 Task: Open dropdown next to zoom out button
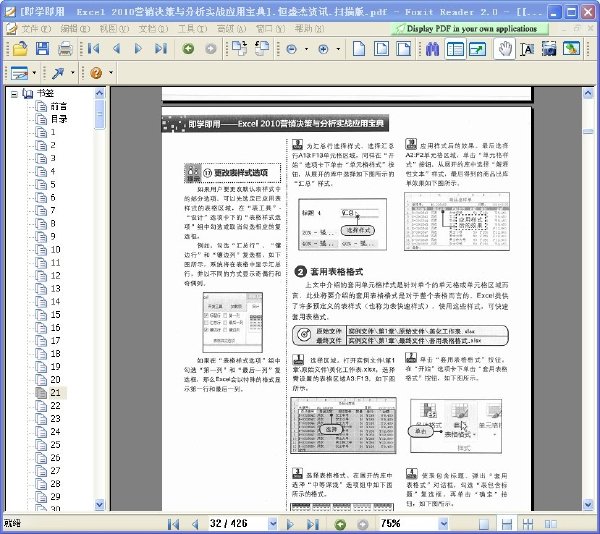point(306,49)
